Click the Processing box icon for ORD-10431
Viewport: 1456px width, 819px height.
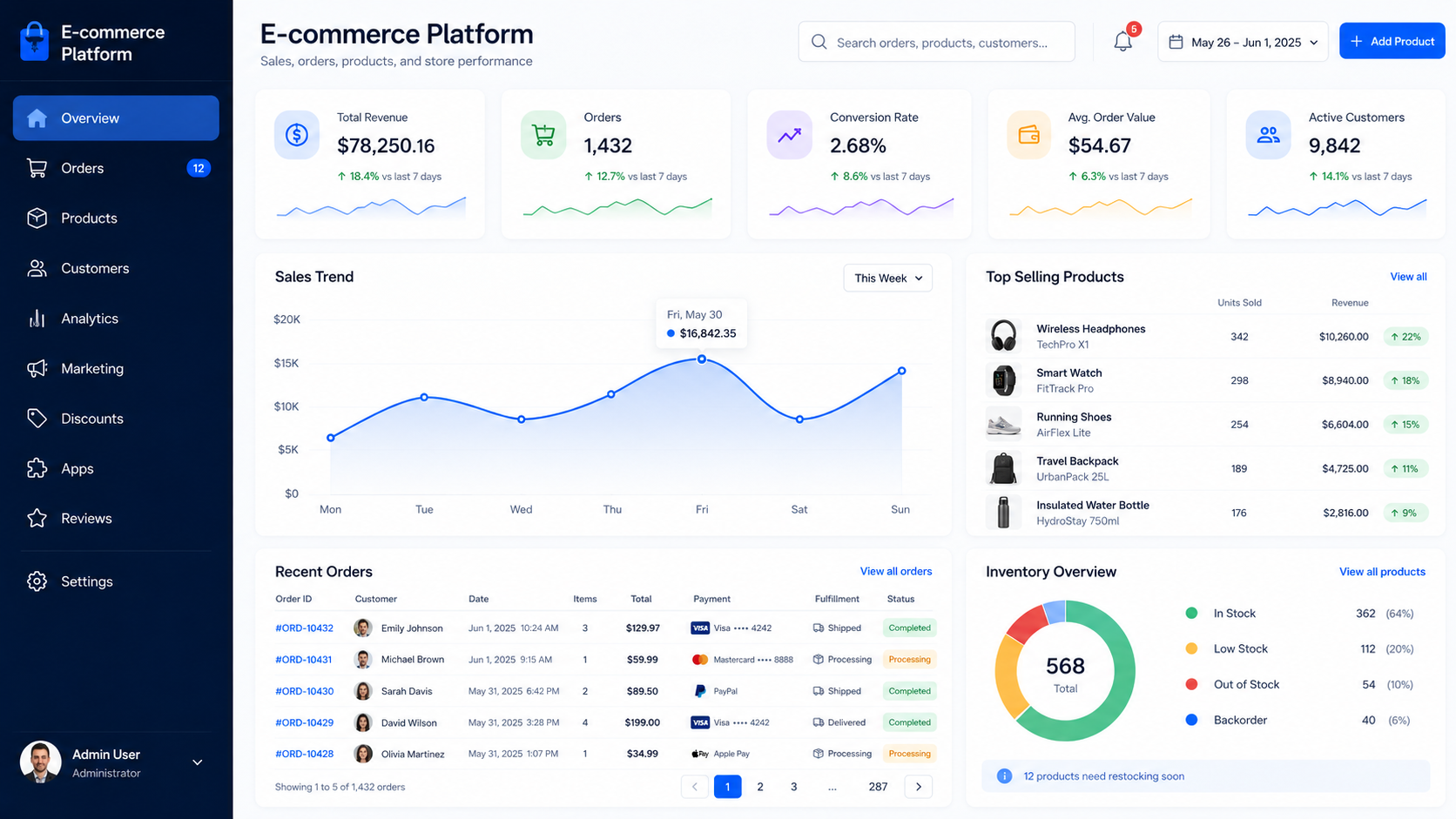tap(818, 660)
